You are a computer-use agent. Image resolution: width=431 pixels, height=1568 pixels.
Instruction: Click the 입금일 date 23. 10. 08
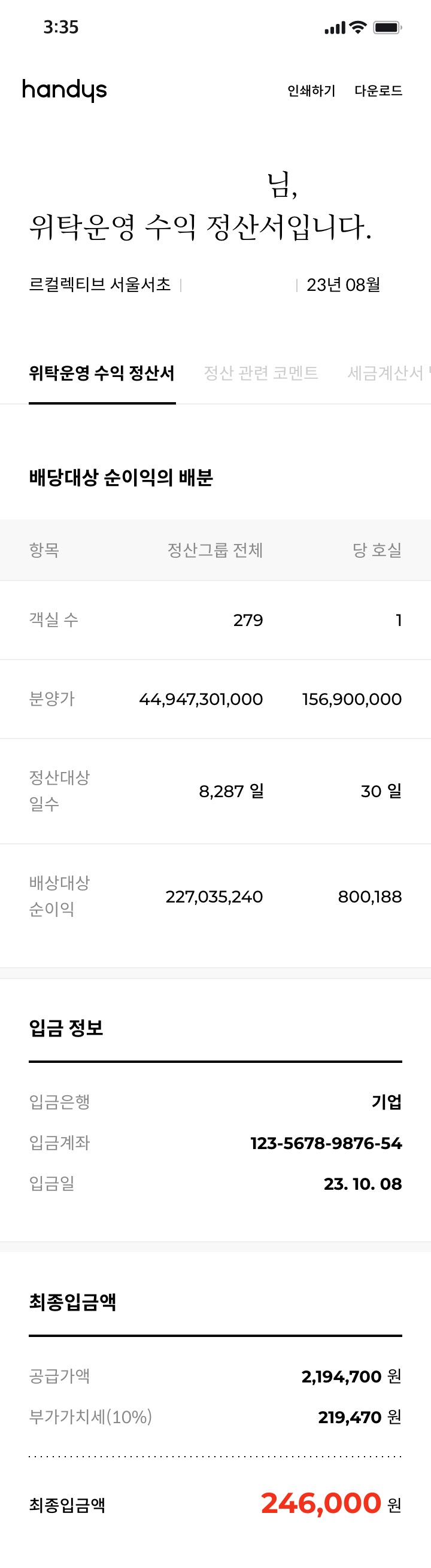pyautogui.click(x=362, y=1184)
